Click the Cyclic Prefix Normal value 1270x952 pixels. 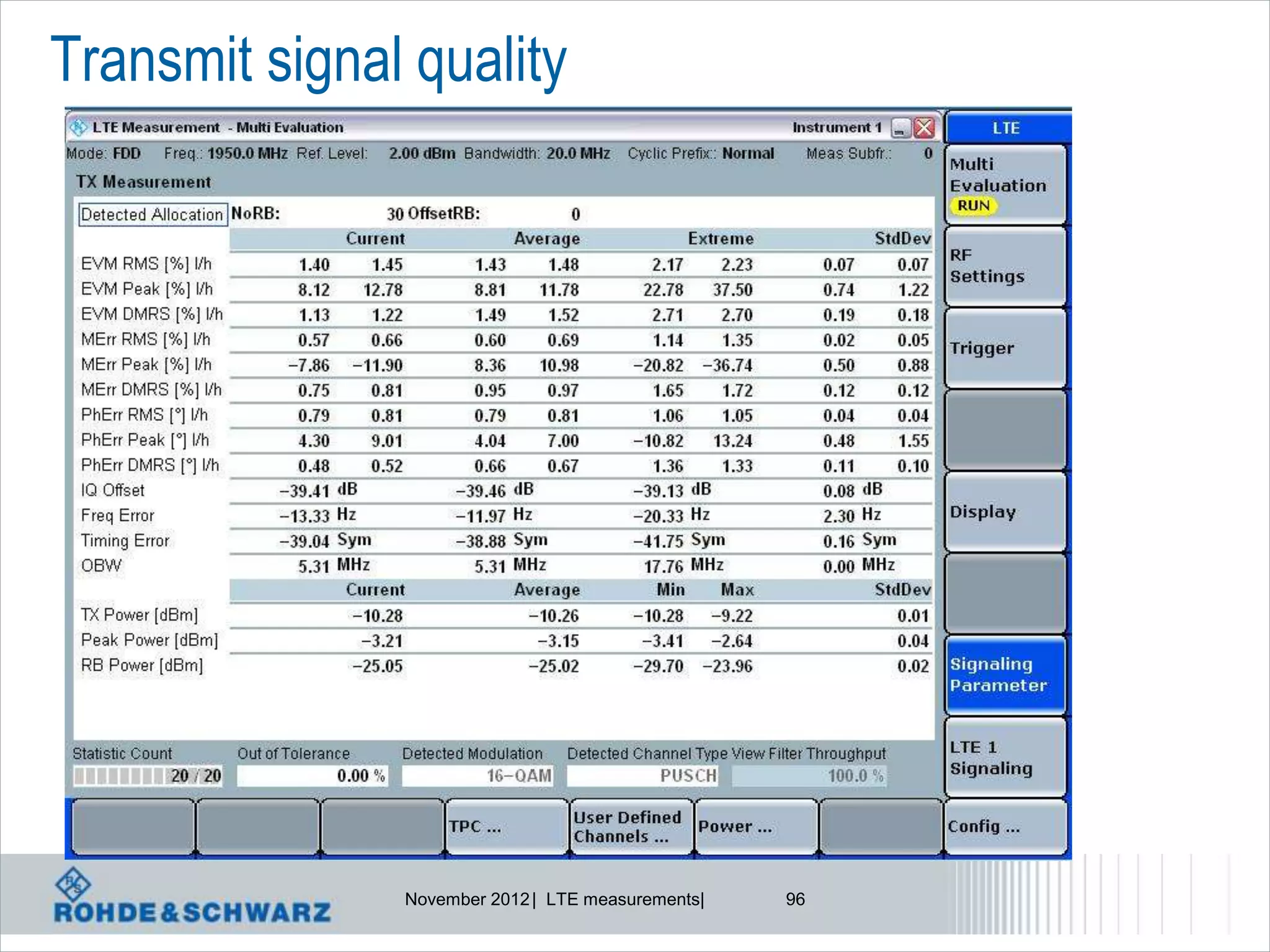748,153
